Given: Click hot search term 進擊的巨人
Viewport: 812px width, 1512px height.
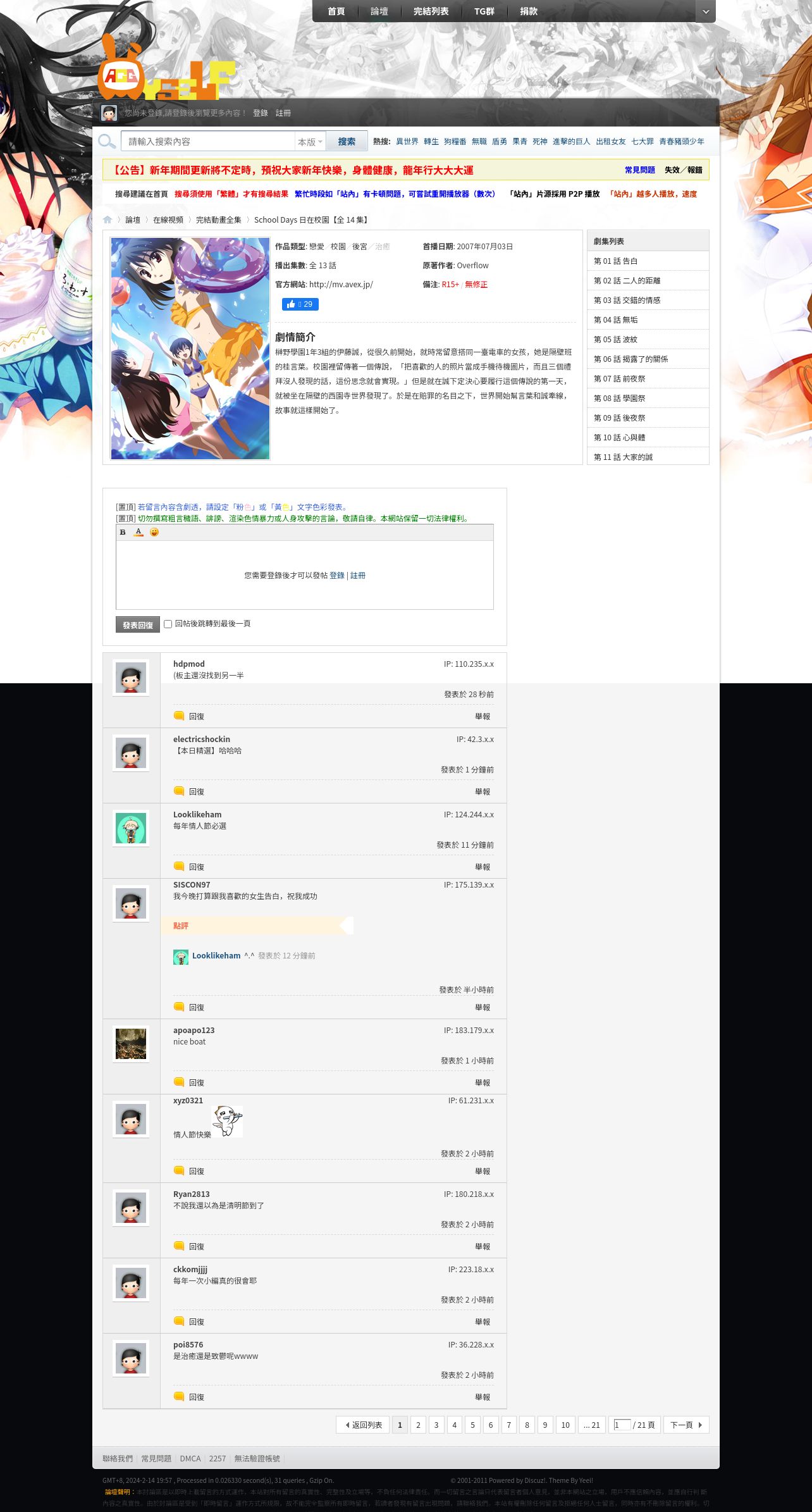Looking at the screenshot, I should [x=571, y=142].
